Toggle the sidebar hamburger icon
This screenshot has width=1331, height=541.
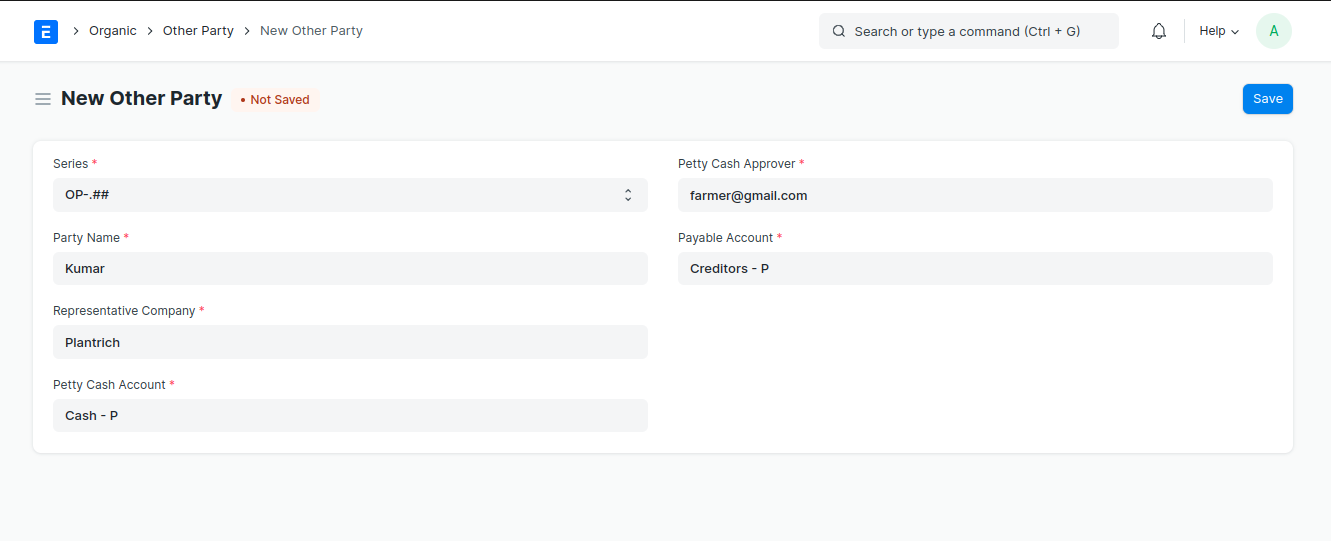(x=43, y=99)
